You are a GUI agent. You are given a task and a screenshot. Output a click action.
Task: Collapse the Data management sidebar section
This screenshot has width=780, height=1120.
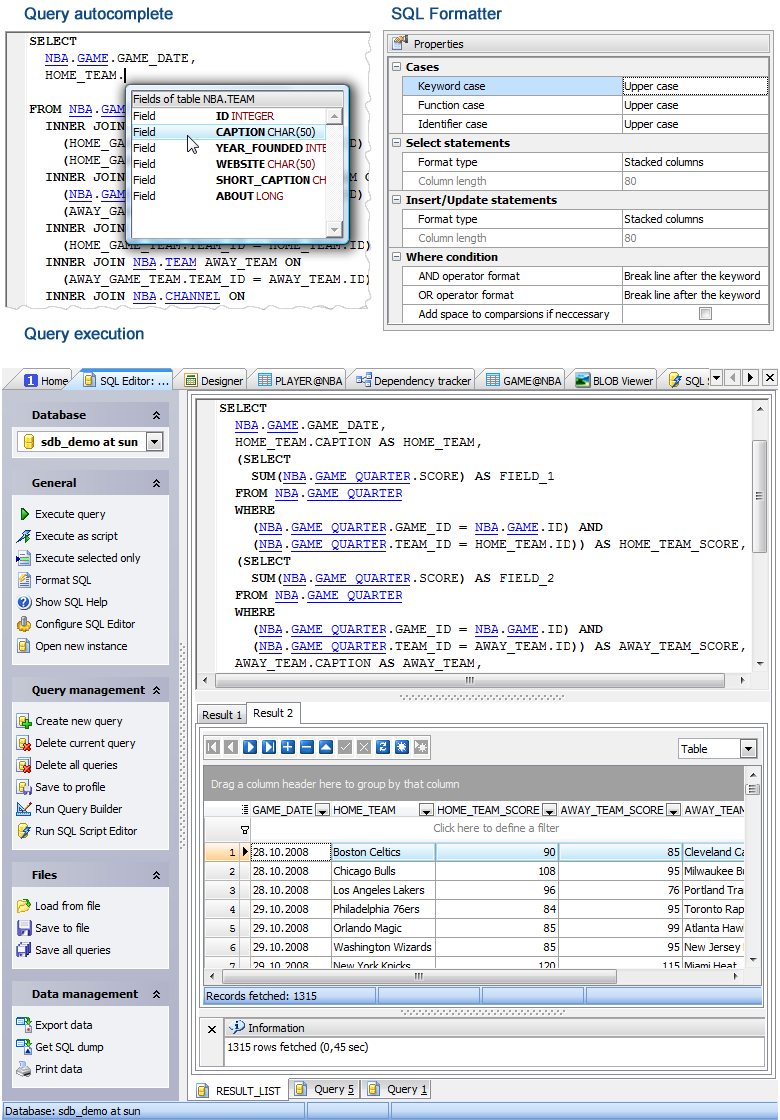coord(156,994)
